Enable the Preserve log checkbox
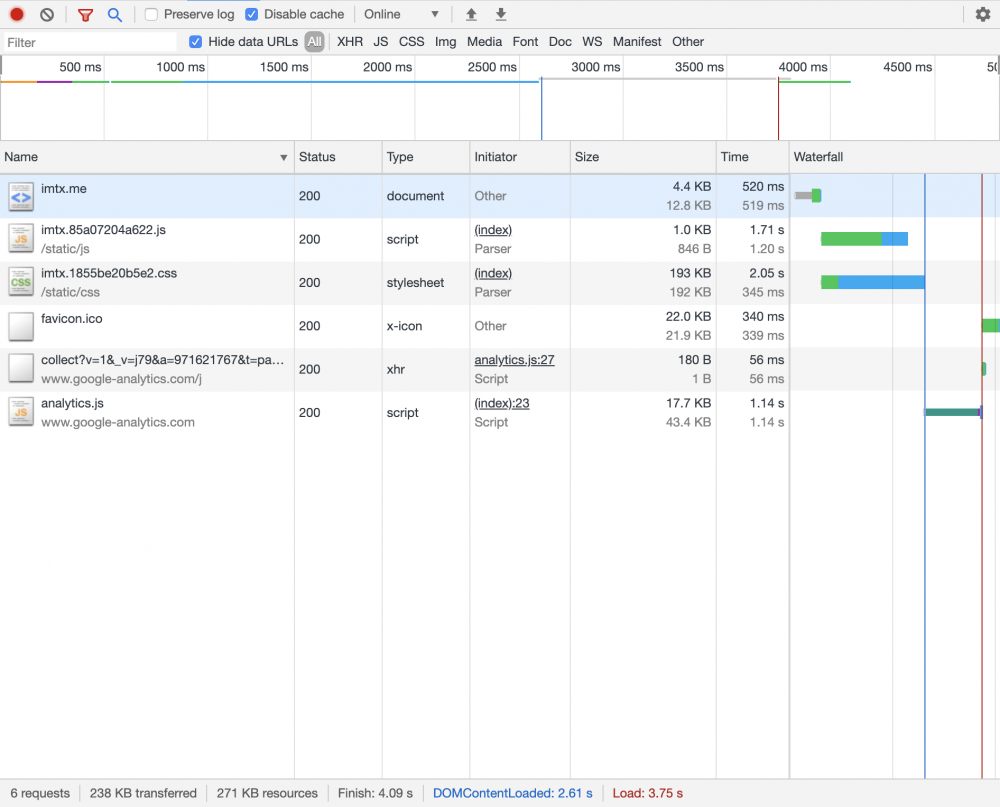1000x807 pixels. (x=151, y=15)
